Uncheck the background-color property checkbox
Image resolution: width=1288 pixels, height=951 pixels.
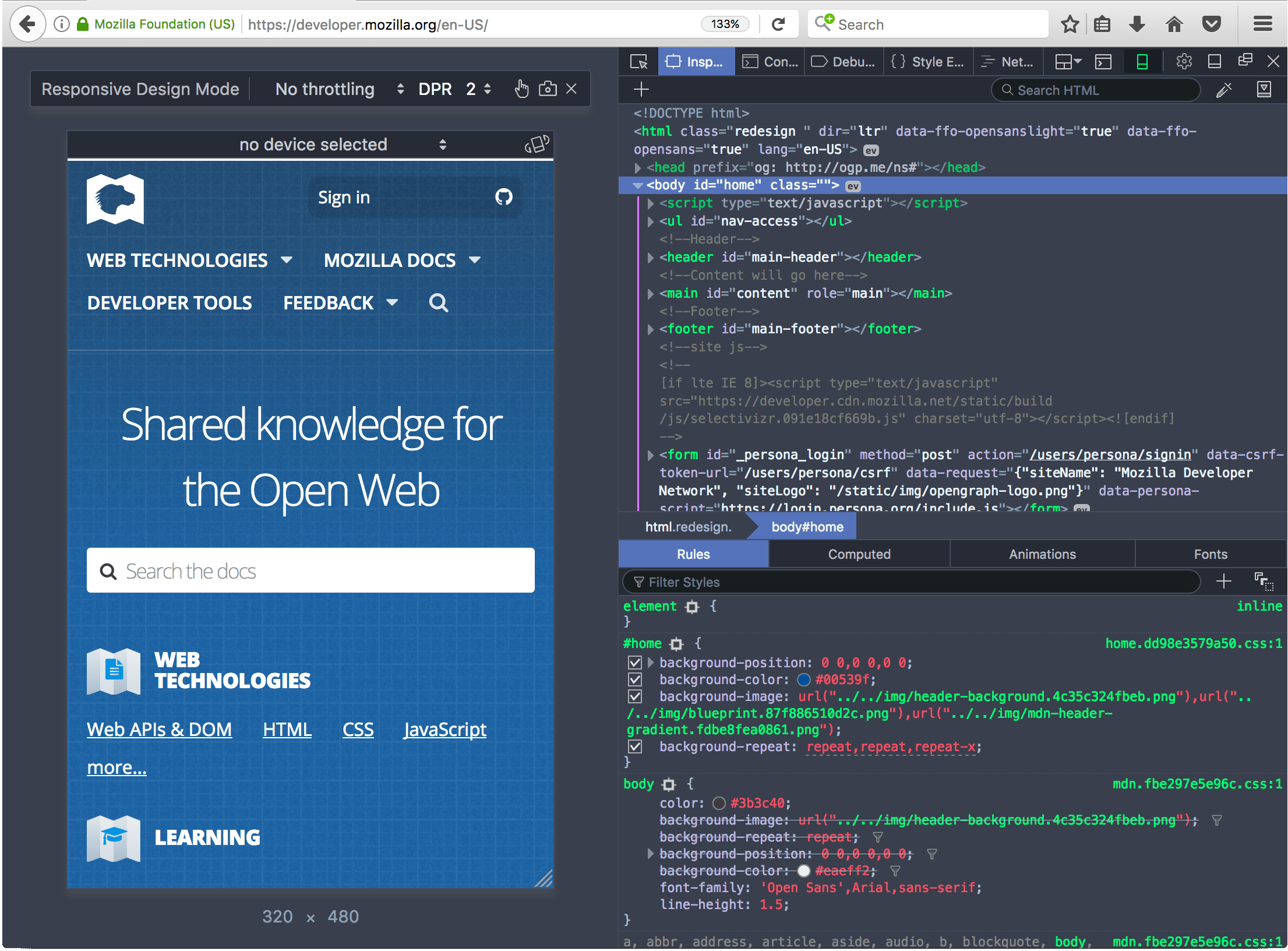(635, 679)
